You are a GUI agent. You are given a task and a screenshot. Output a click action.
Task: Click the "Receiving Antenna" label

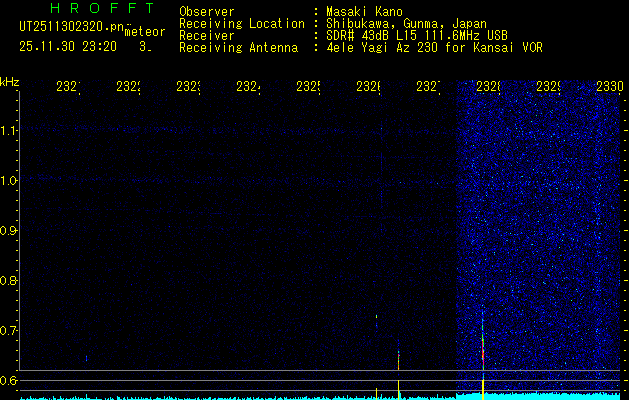pos(238,48)
